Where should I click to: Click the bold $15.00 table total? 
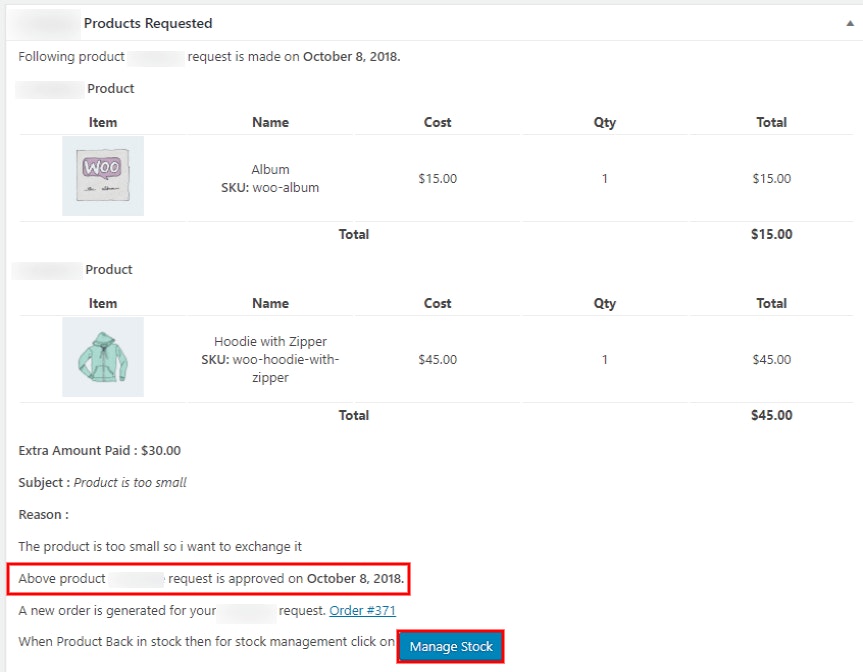(x=772, y=234)
